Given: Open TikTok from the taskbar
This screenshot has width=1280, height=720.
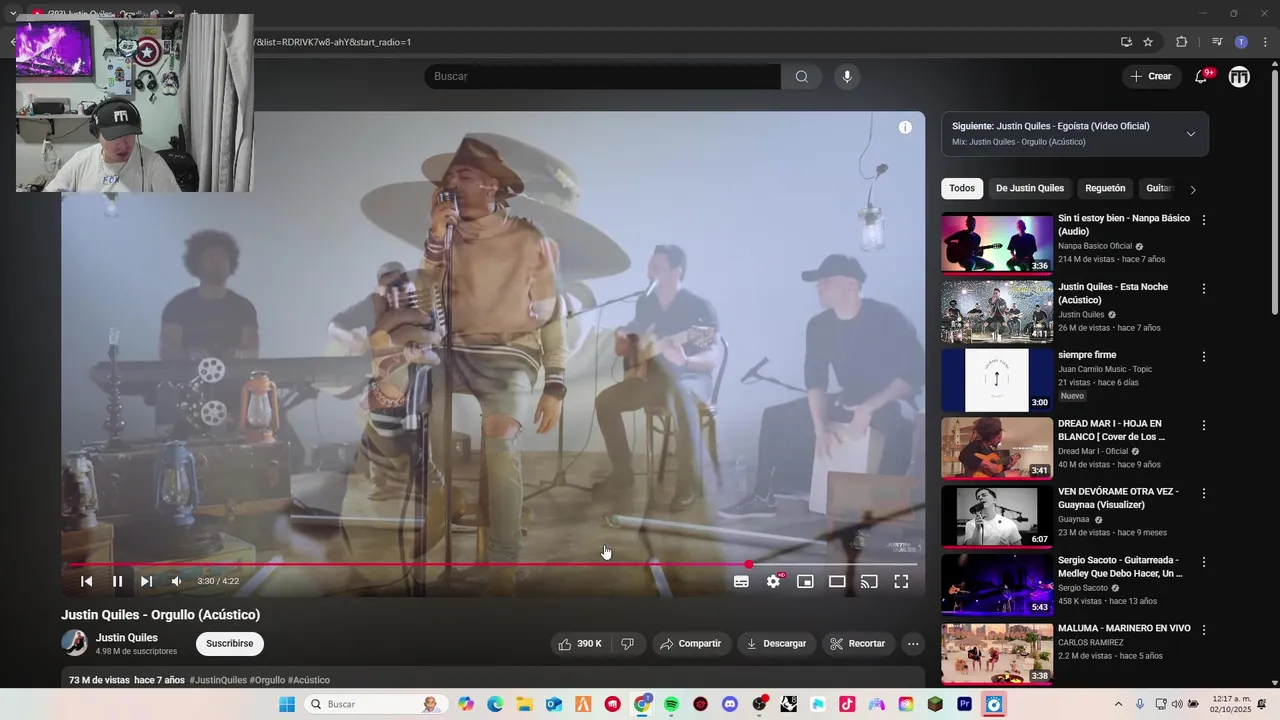Looking at the screenshot, I should pyautogui.click(x=847, y=704).
